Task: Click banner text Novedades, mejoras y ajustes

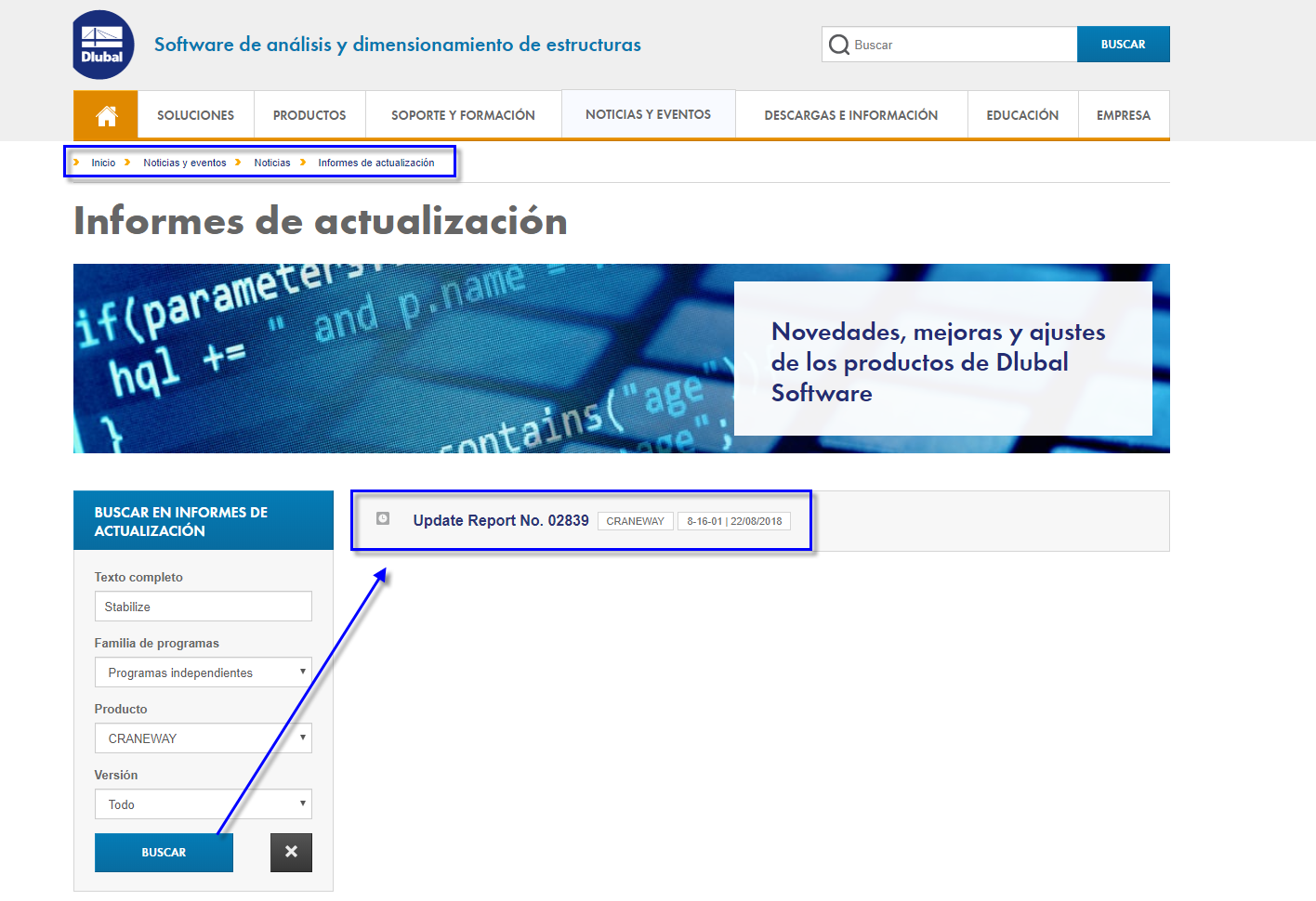Action: (x=939, y=362)
